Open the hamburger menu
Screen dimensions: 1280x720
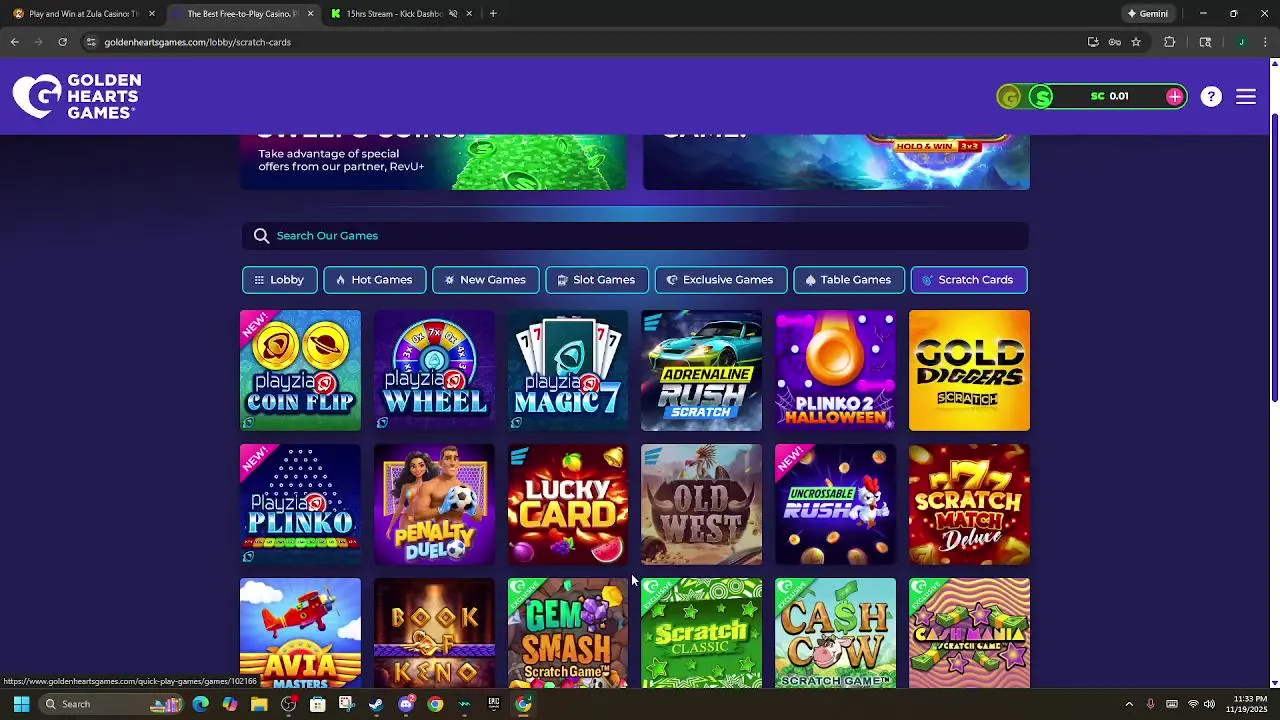(x=1246, y=97)
